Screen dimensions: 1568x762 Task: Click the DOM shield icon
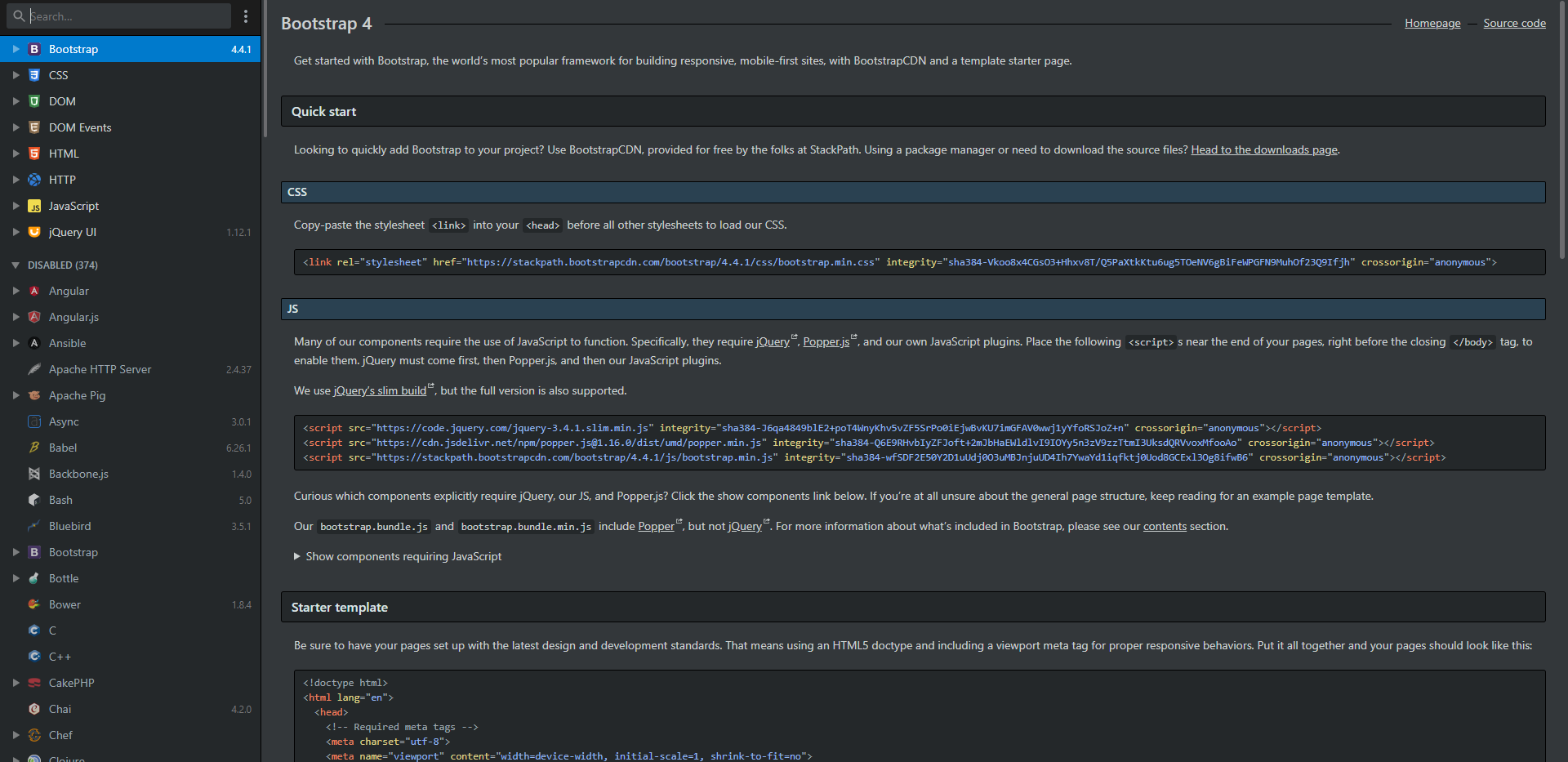point(34,101)
